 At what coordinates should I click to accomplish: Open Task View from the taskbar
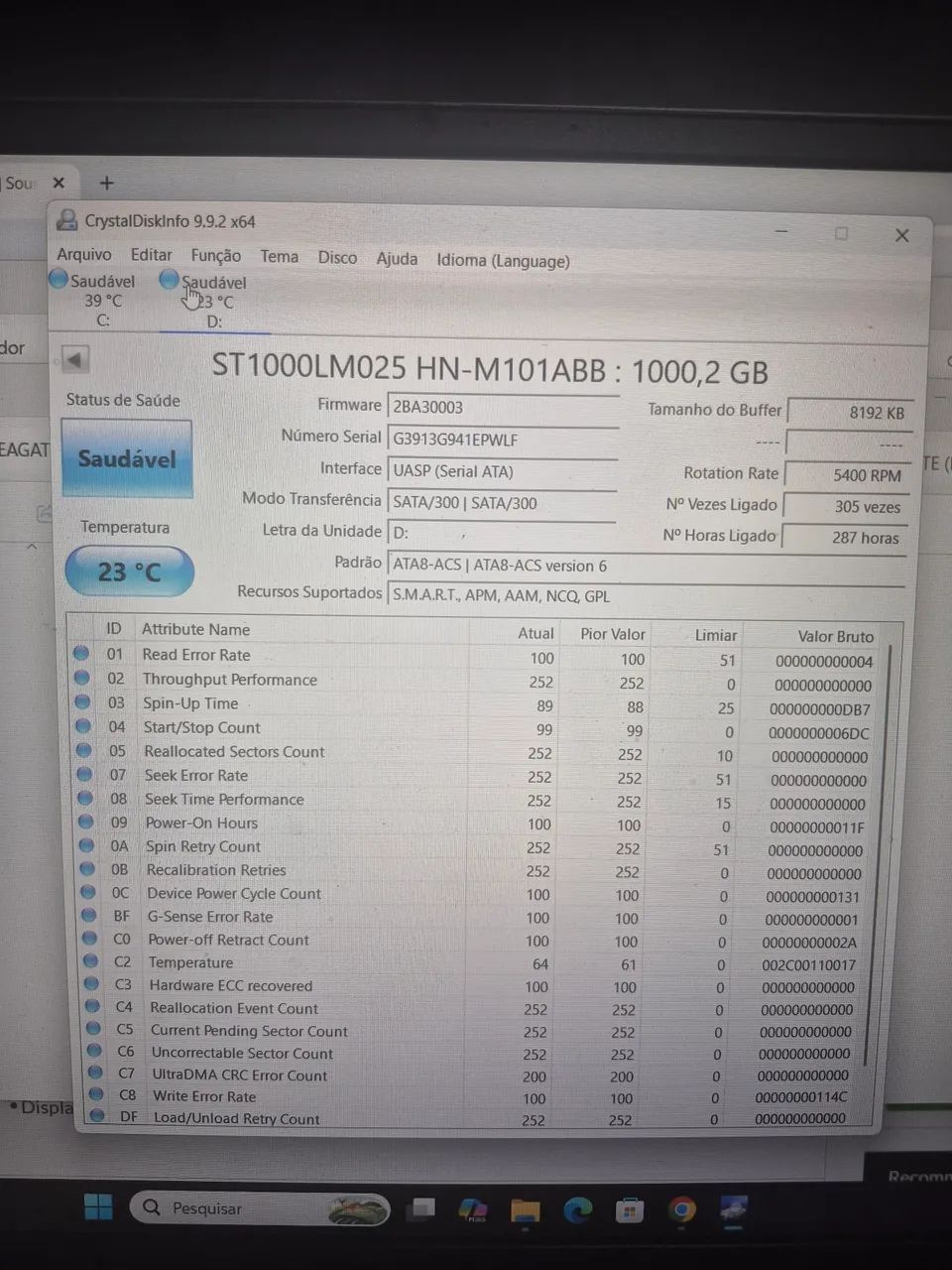[423, 1208]
